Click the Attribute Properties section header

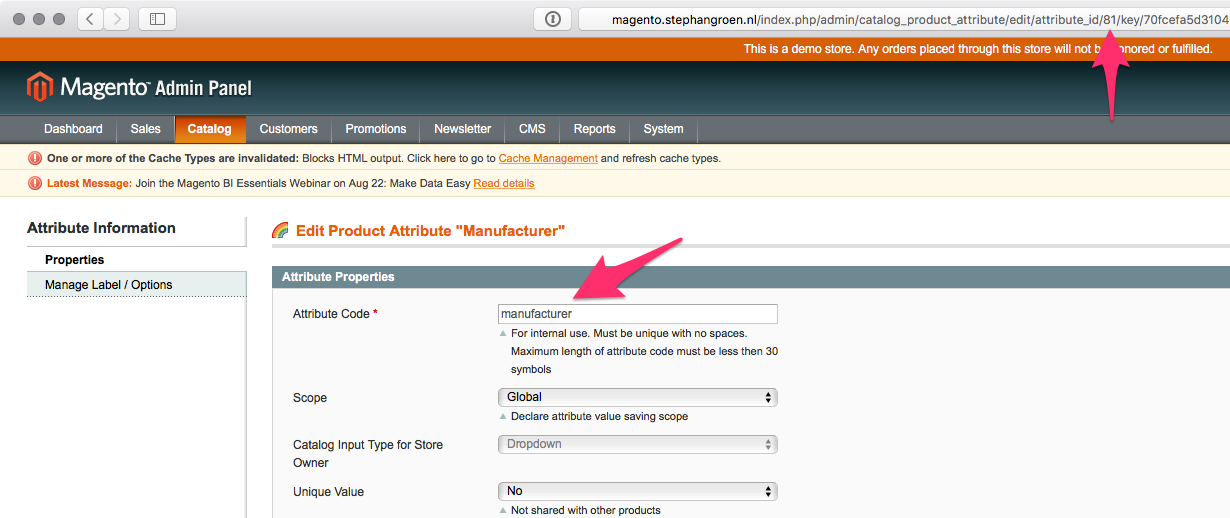[x=751, y=277]
